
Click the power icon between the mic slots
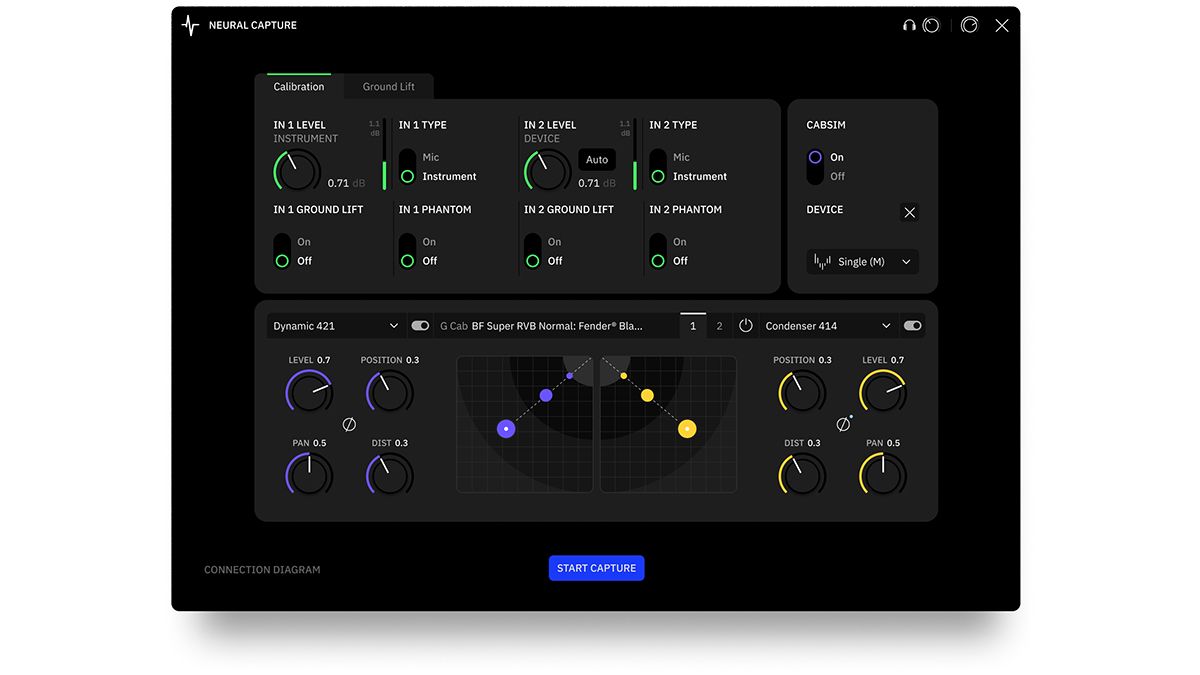pos(746,325)
